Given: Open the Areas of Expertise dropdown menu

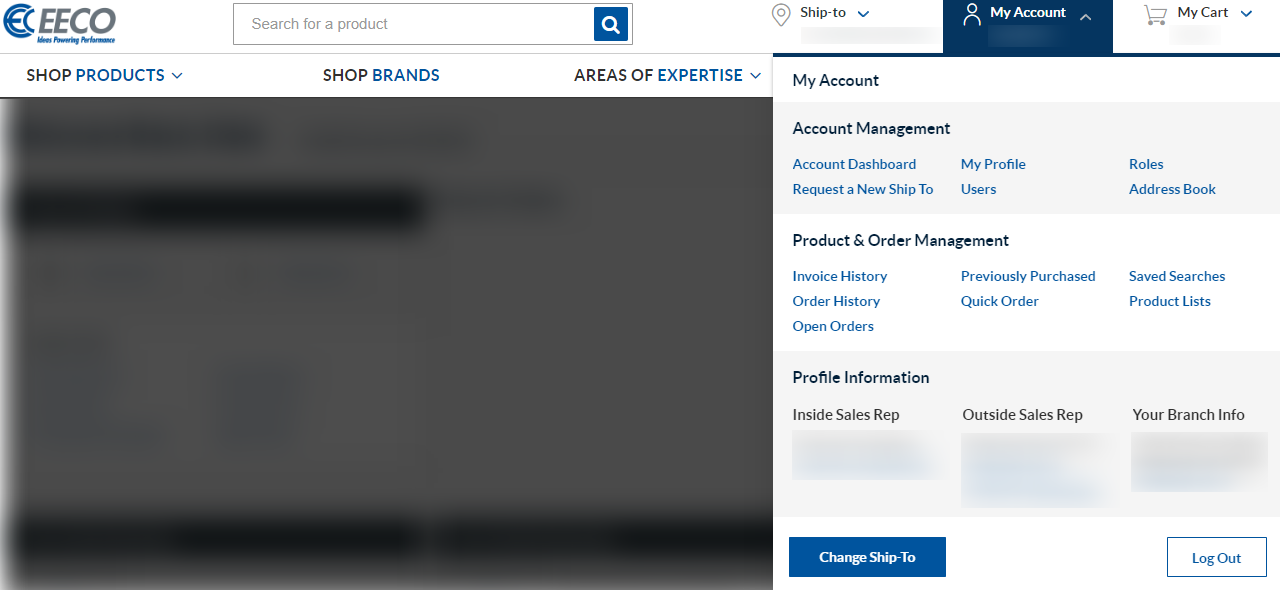Looking at the screenshot, I should 668,75.
